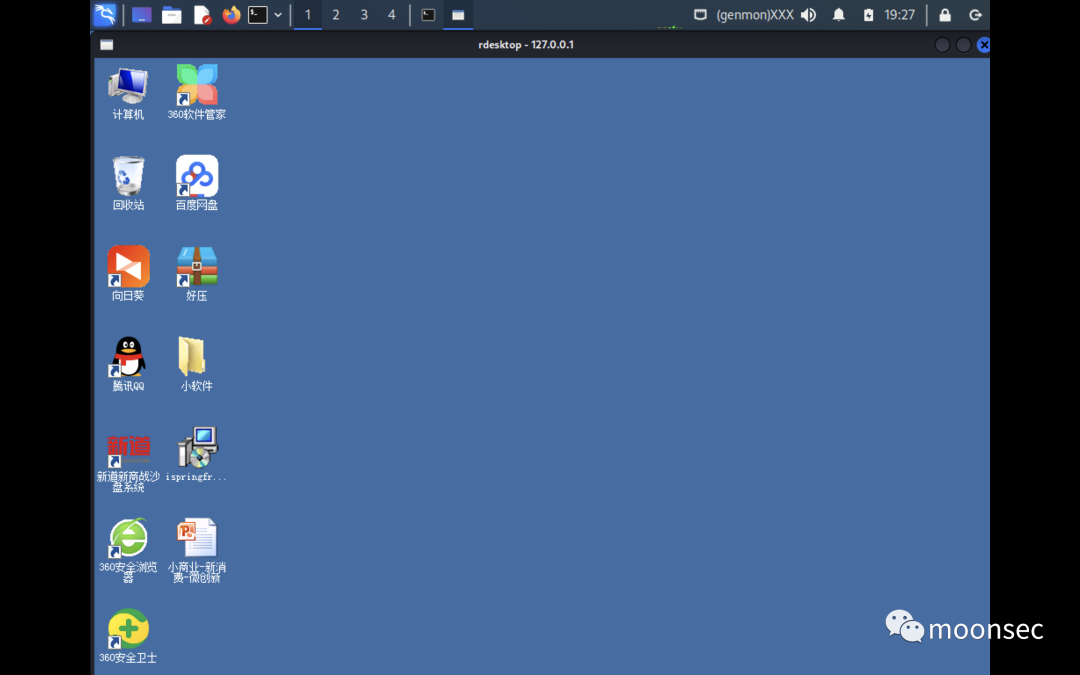Click the 360安全浏览器 shortcut

click(x=128, y=550)
